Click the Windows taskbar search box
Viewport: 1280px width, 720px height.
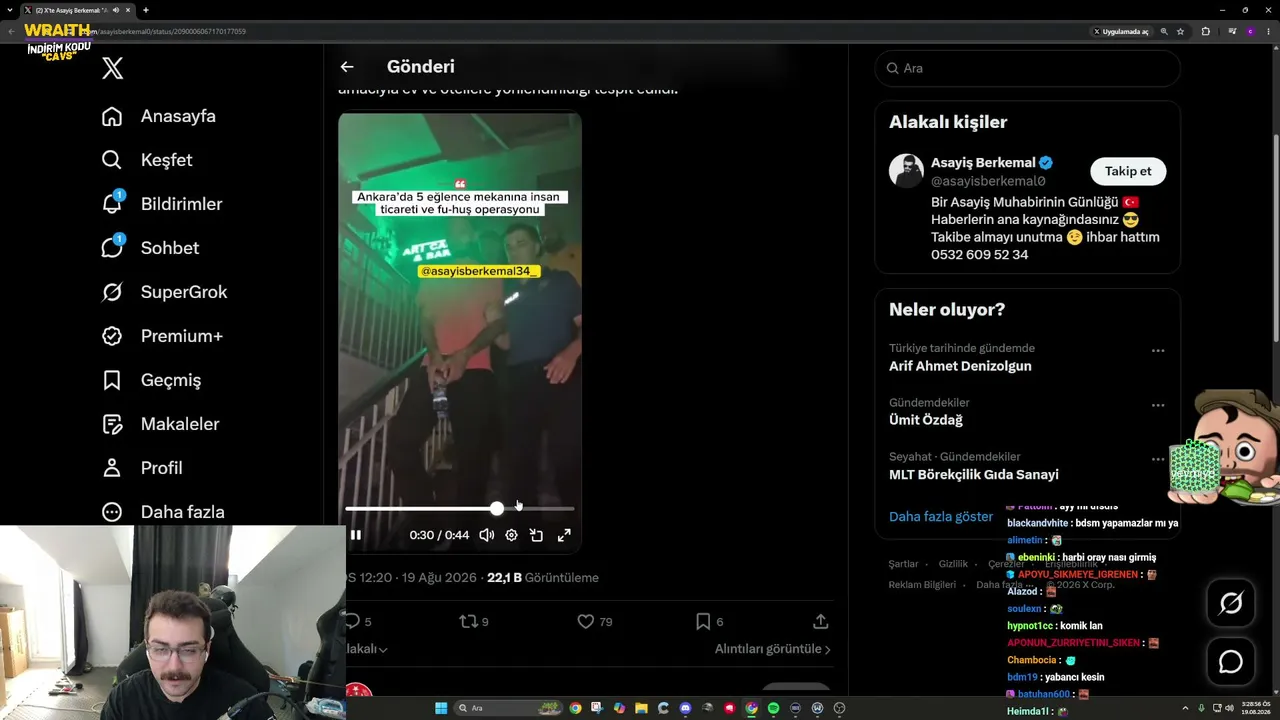507,708
